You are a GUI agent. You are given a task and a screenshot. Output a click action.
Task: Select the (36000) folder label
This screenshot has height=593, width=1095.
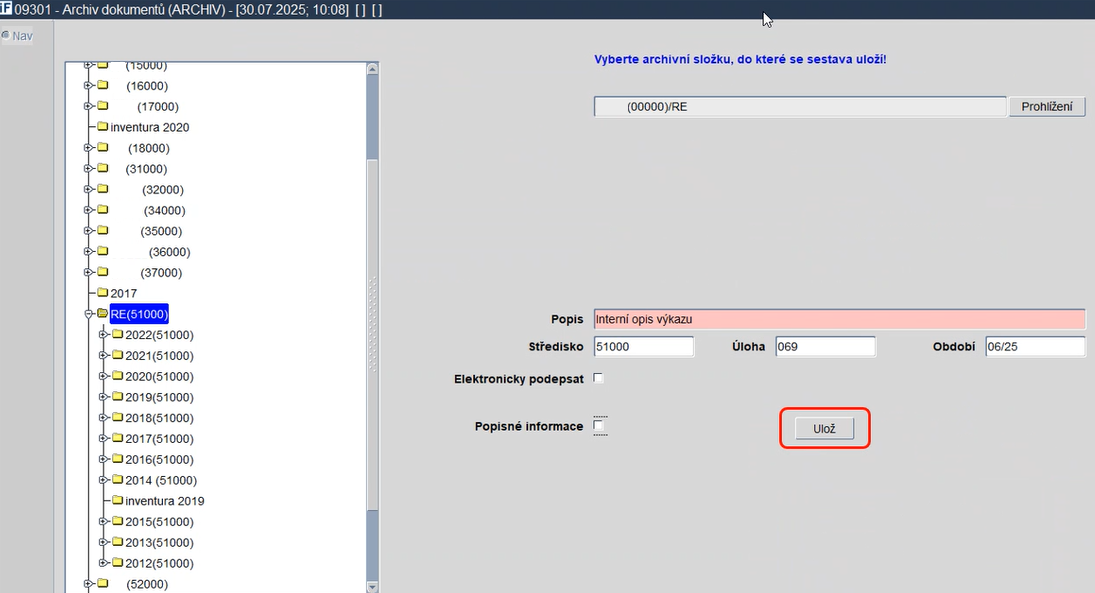pyautogui.click(x=170, y=251)
